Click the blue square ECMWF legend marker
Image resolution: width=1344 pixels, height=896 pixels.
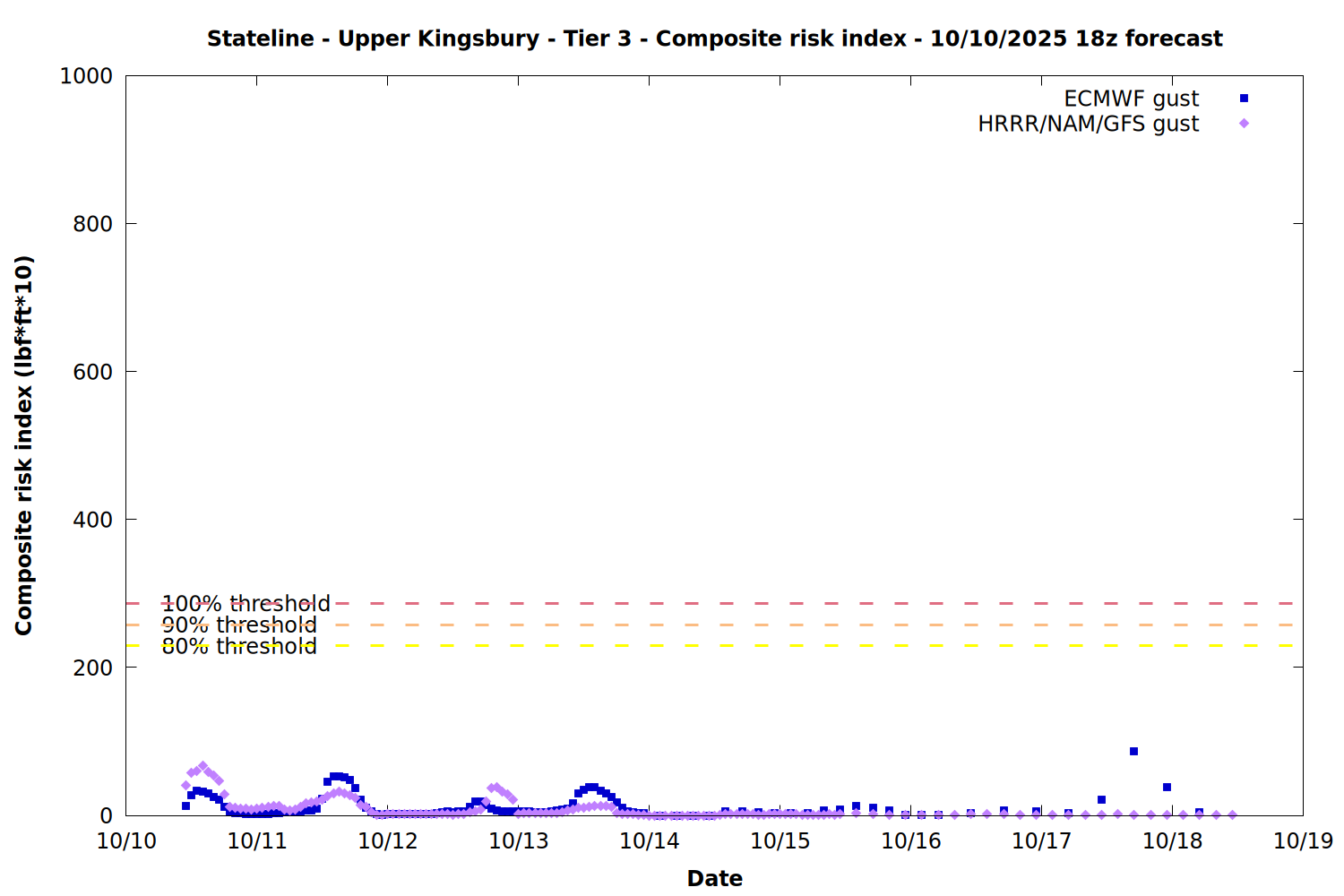[1244, 99]
